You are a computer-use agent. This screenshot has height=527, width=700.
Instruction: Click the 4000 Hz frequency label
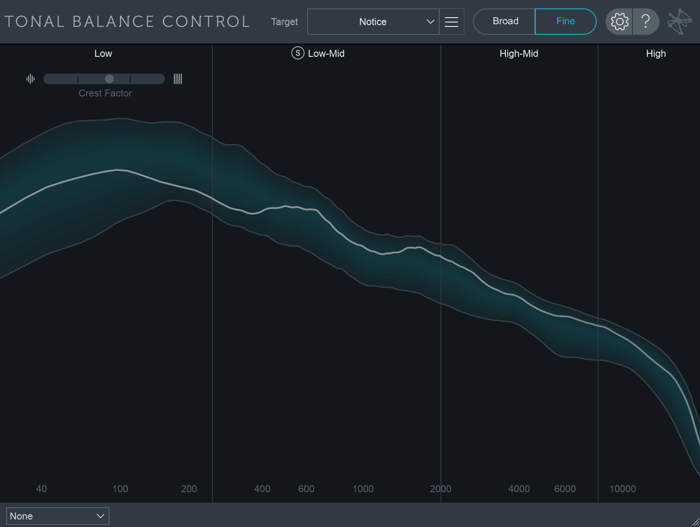(519, 489)
